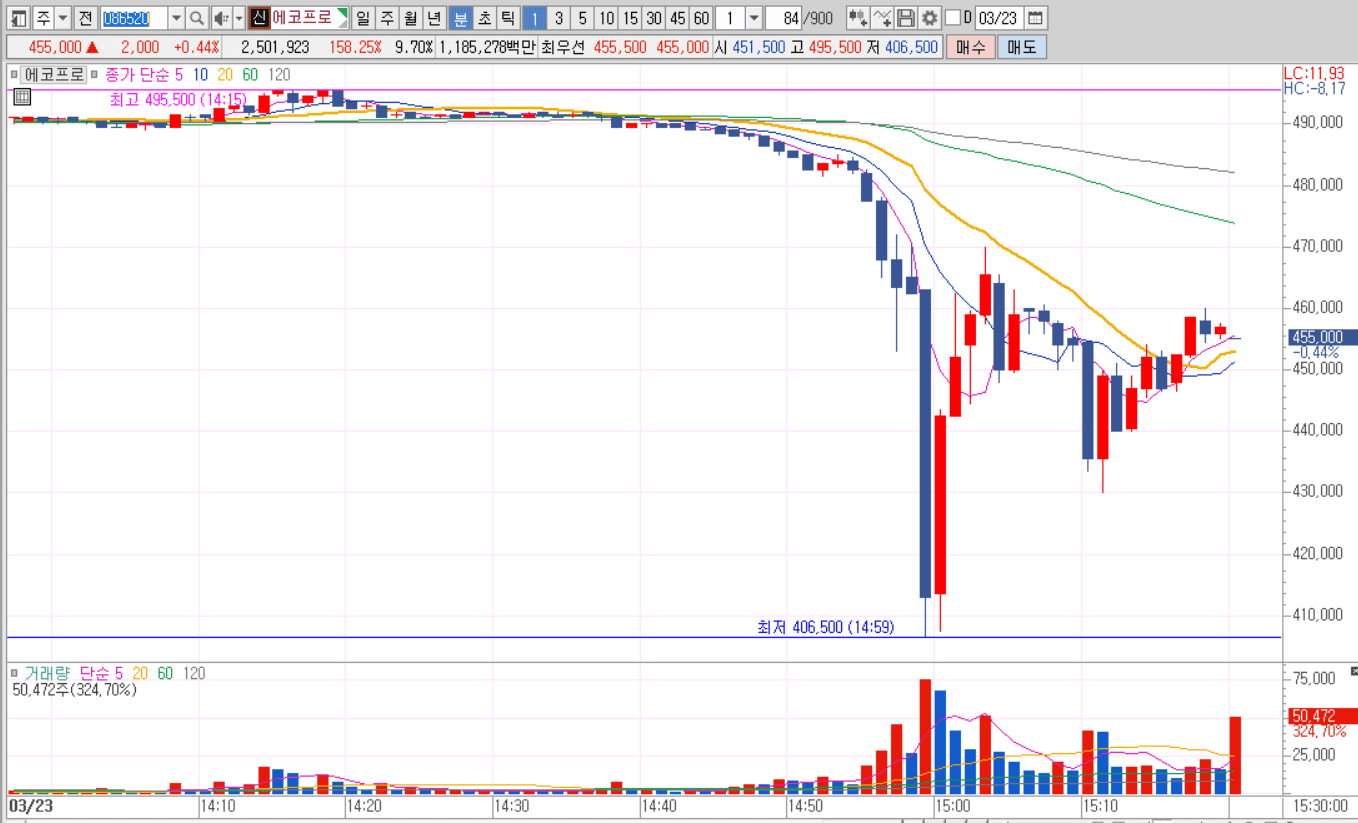The width and height of the screenshot is (1358, 823).
Task: Click the custom interval field showing 1
Action: tap(730, 17)
